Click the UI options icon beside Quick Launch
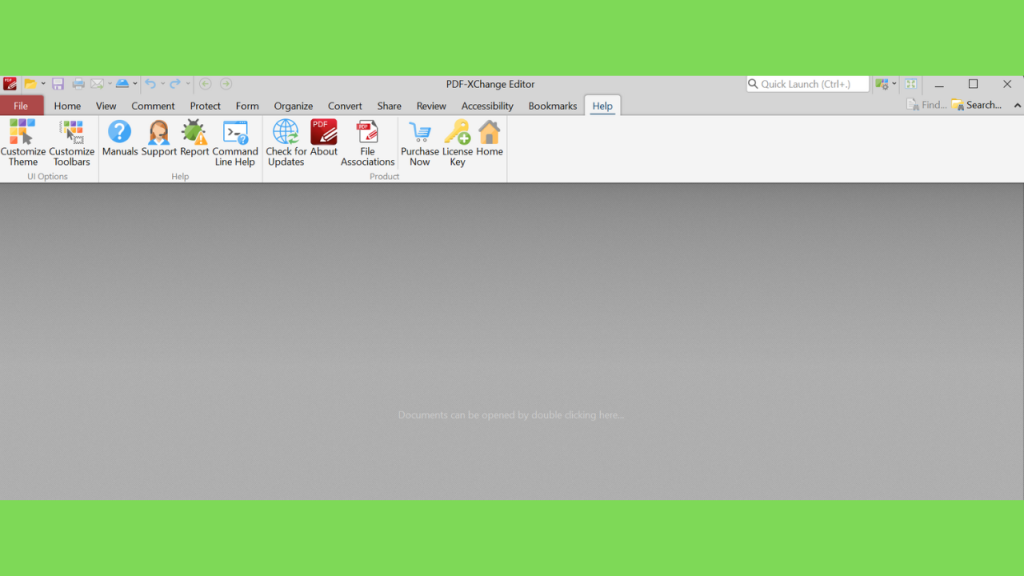 pyautogui.click(x=882, y=84)
